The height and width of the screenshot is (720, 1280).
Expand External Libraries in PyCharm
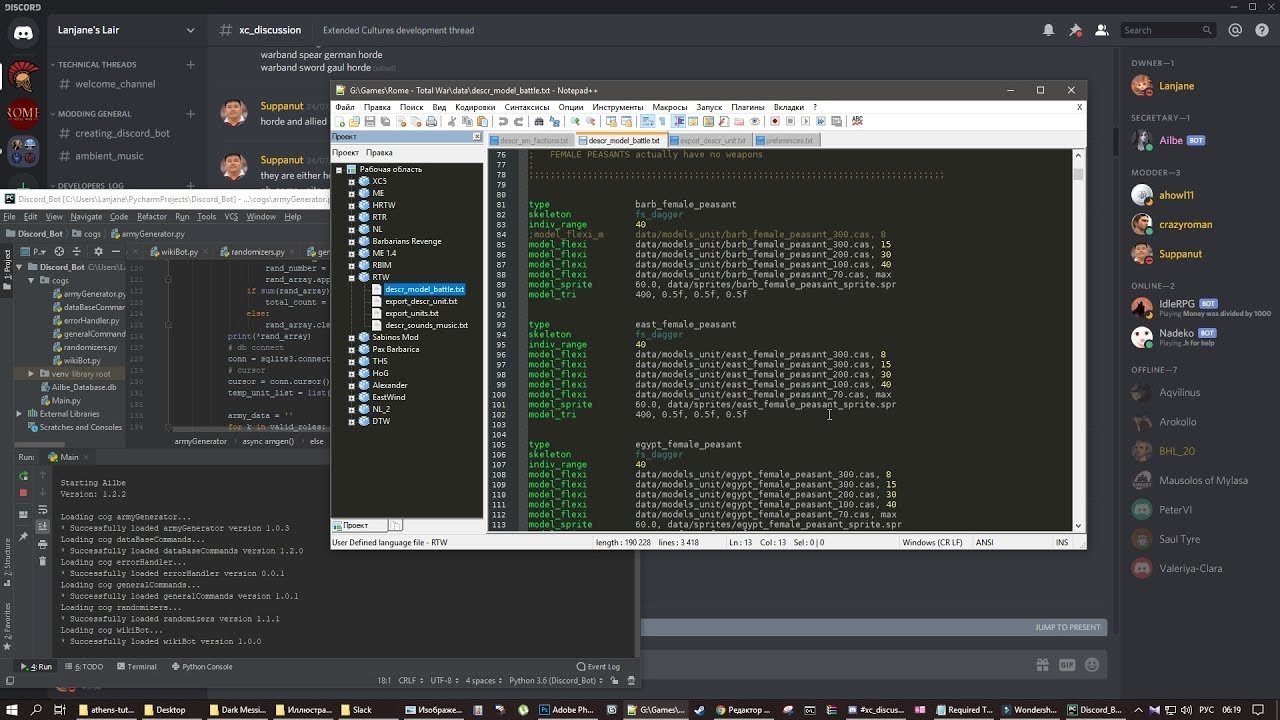pyautogui.click(x=19, y=413)
